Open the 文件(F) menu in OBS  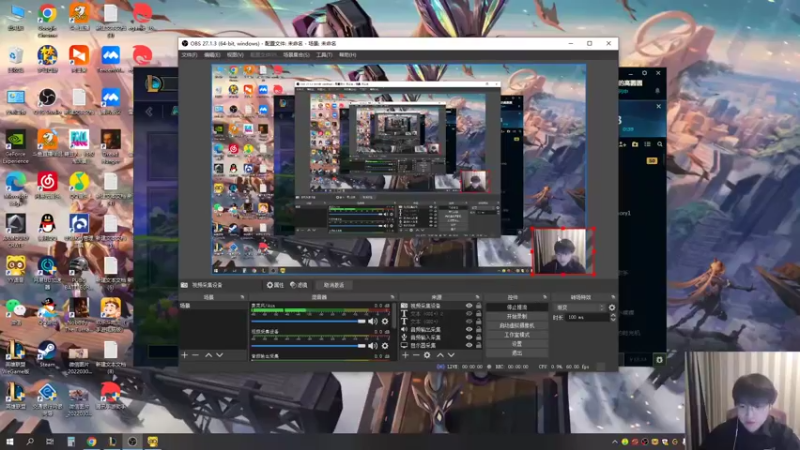tap(189, 55)
